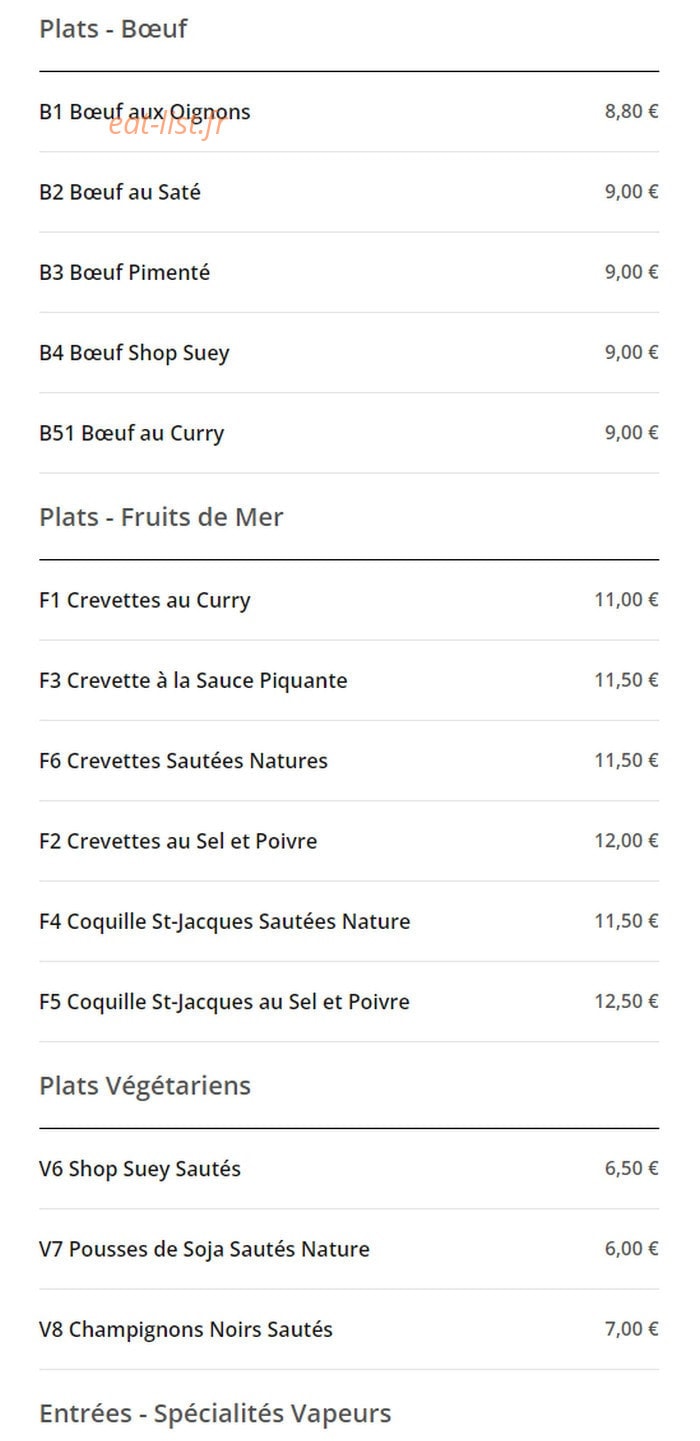Choose V8 Champignons Noirs Sautés
This screenshot has height=1441, width=700.
click(349, 1329)
